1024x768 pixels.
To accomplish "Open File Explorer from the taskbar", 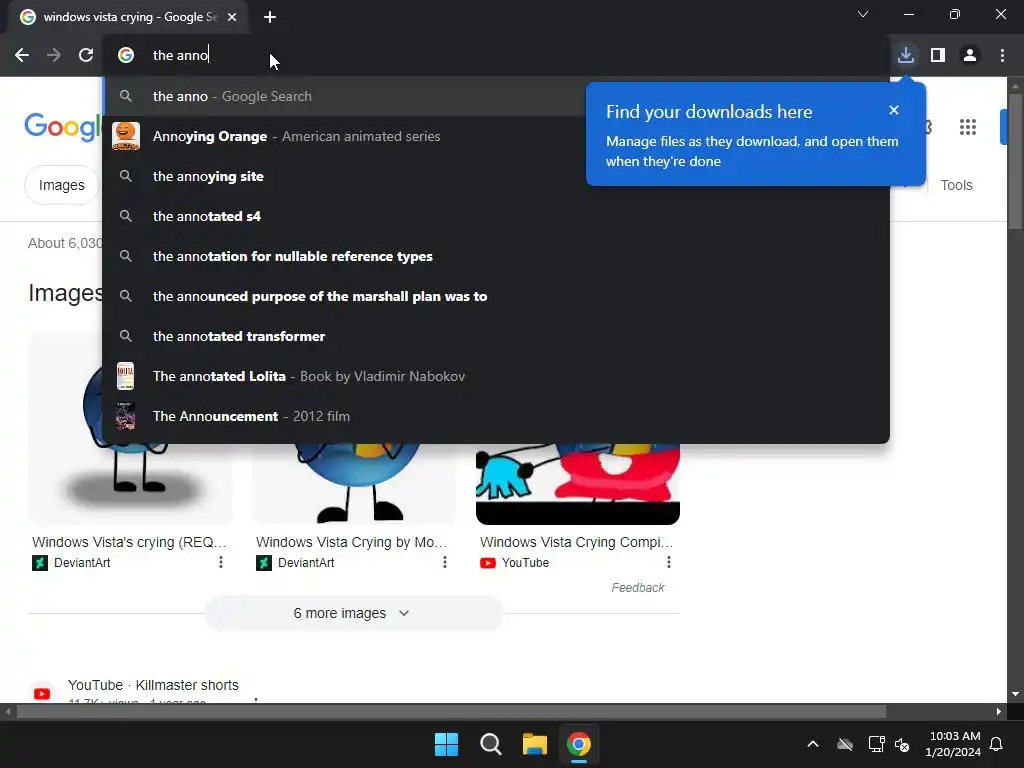I will point(534,744).
